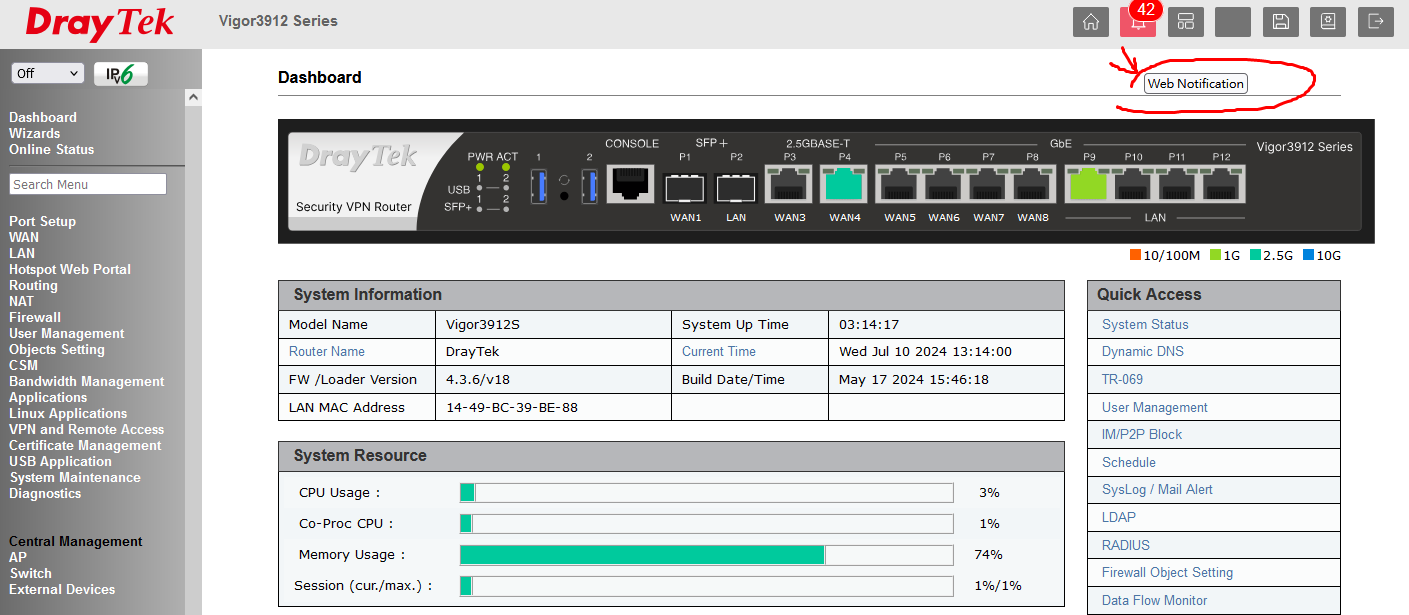Click the floppy disk save icon
Viewport: 1409px width, 615px height.
[x=1281, y=22]
